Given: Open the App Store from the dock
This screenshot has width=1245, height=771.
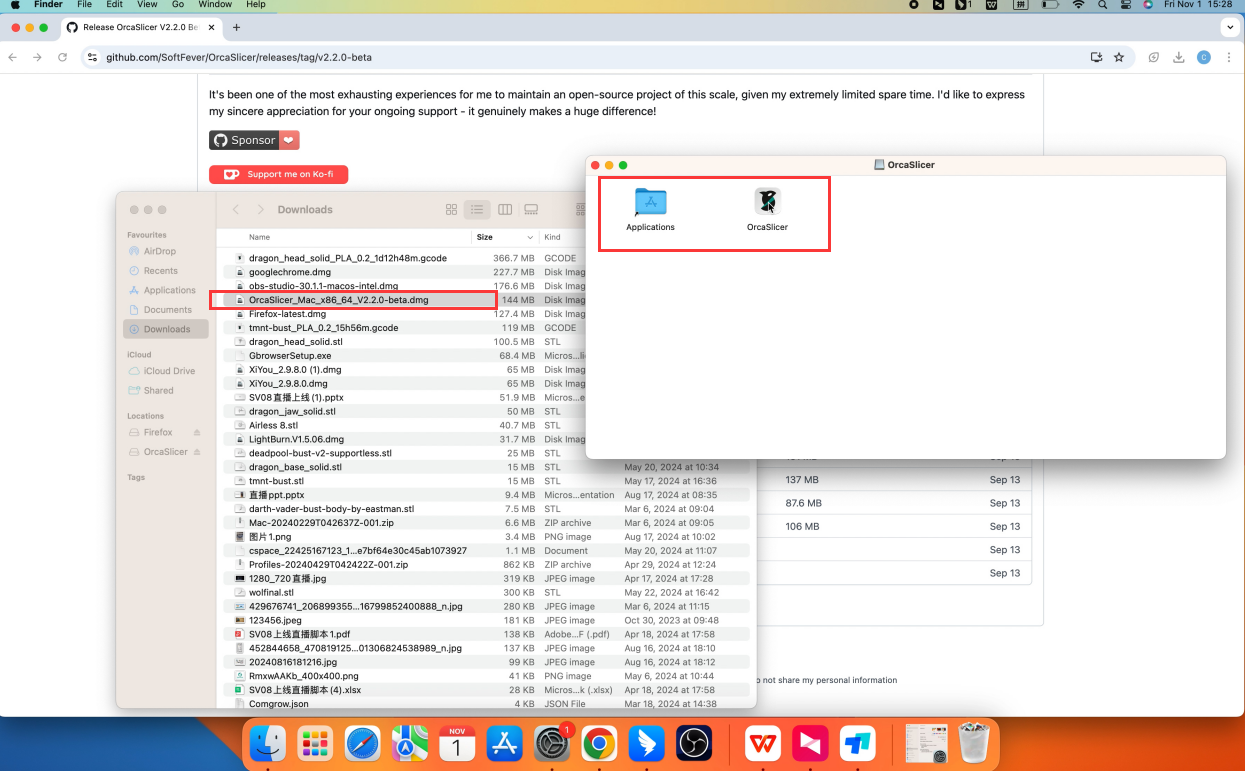Looking at the screenshot, I should pyautogui.click(x=504, y=743).
